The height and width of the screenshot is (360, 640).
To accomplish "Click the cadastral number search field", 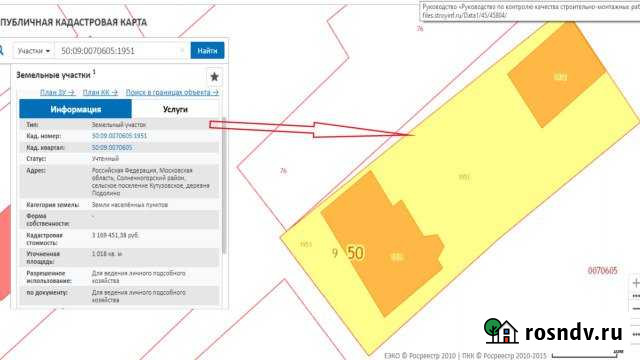I will click(122, 51).
